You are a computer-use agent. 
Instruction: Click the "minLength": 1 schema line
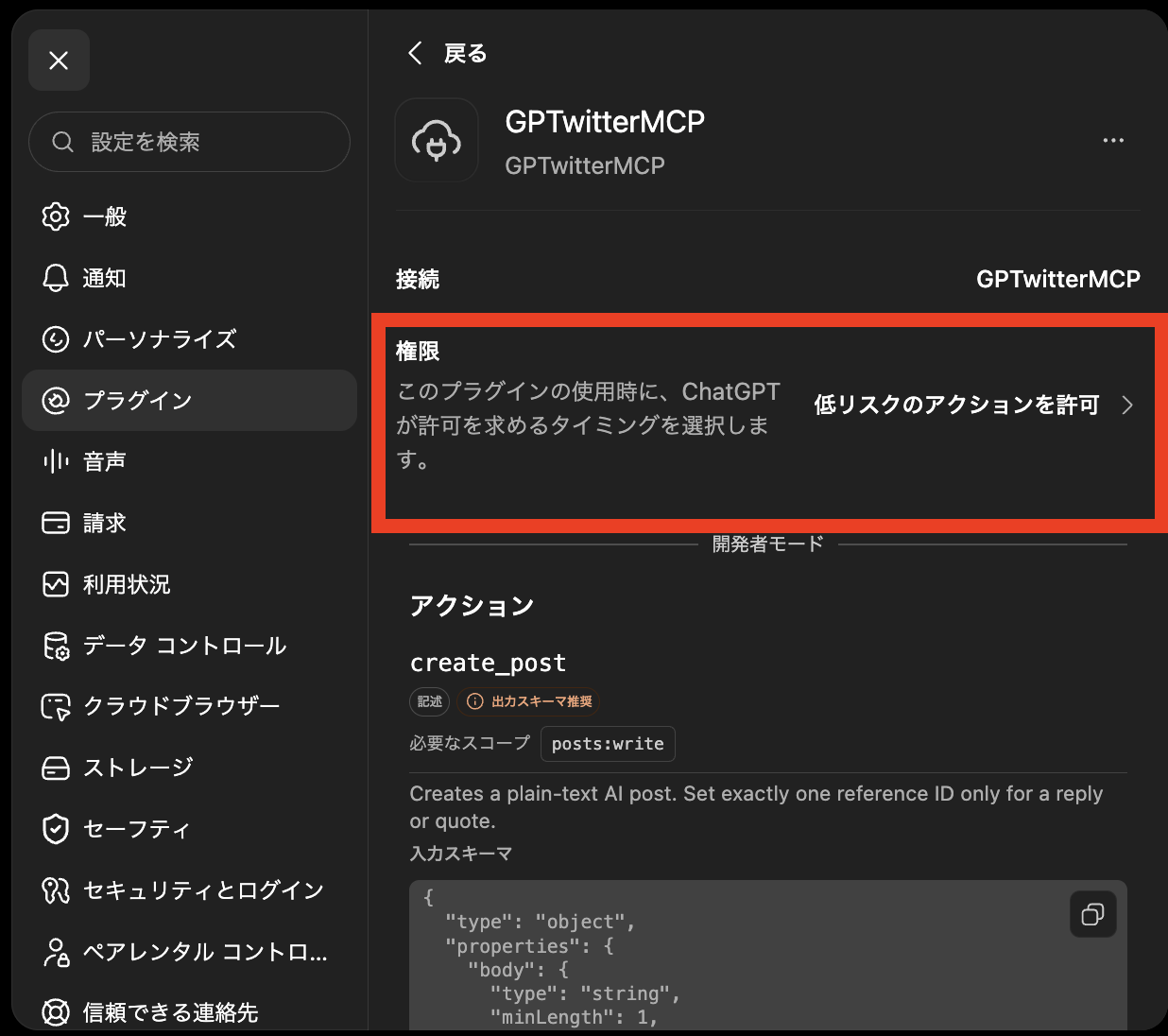tap(574, 1017)
